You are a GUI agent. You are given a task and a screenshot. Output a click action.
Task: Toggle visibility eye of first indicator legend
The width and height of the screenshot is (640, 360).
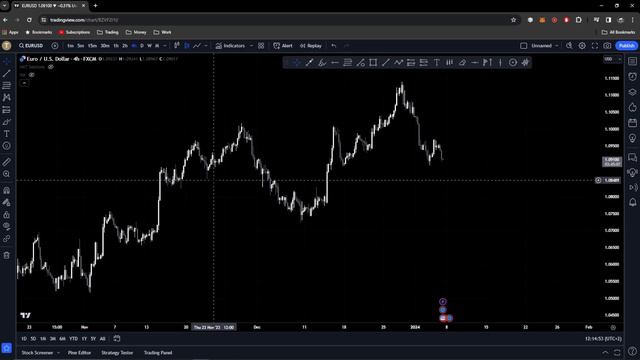(51, 67)
